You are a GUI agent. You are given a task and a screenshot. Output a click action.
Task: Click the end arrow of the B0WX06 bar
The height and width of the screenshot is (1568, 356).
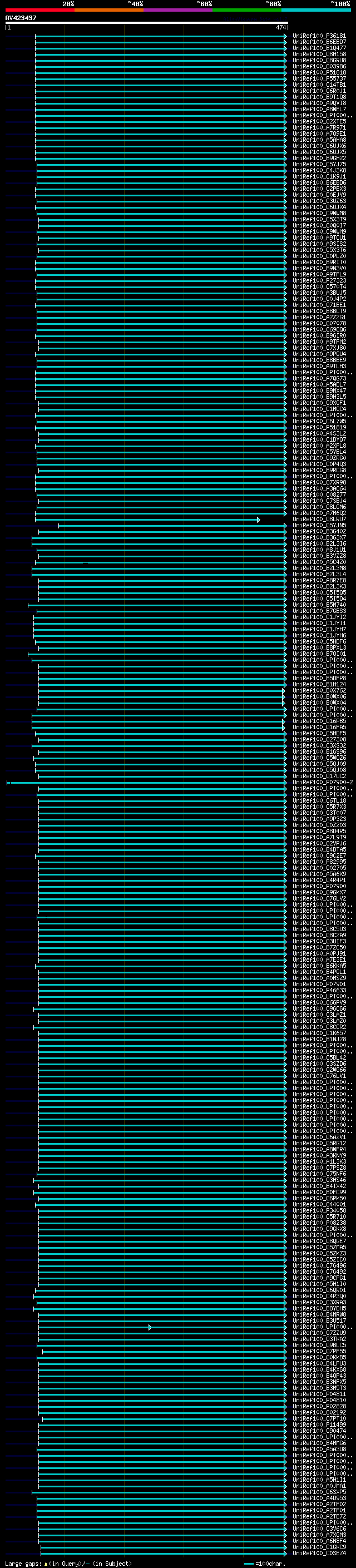point(284,696)
